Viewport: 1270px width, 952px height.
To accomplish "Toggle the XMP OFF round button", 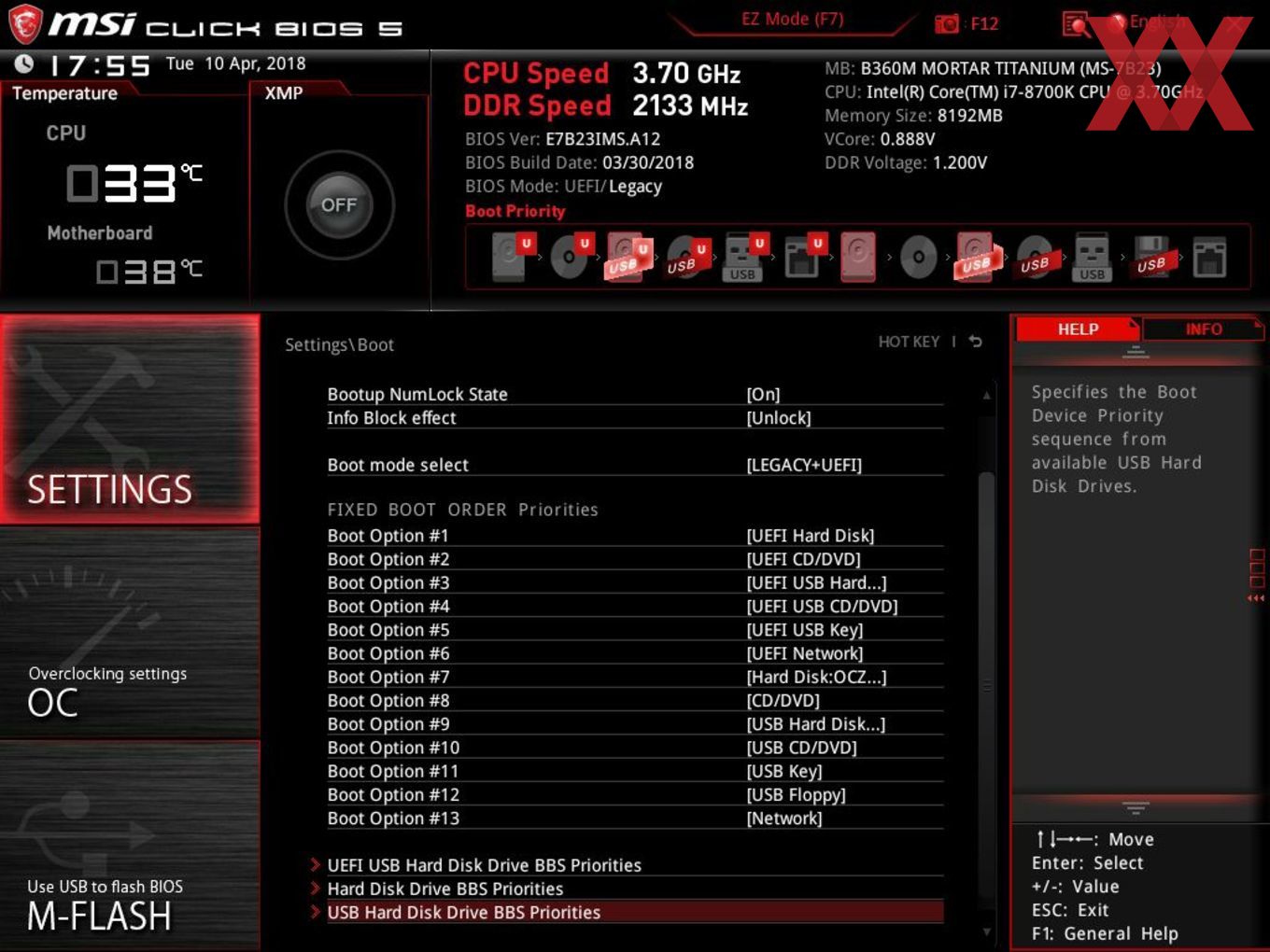I will [x=339, y=204].
